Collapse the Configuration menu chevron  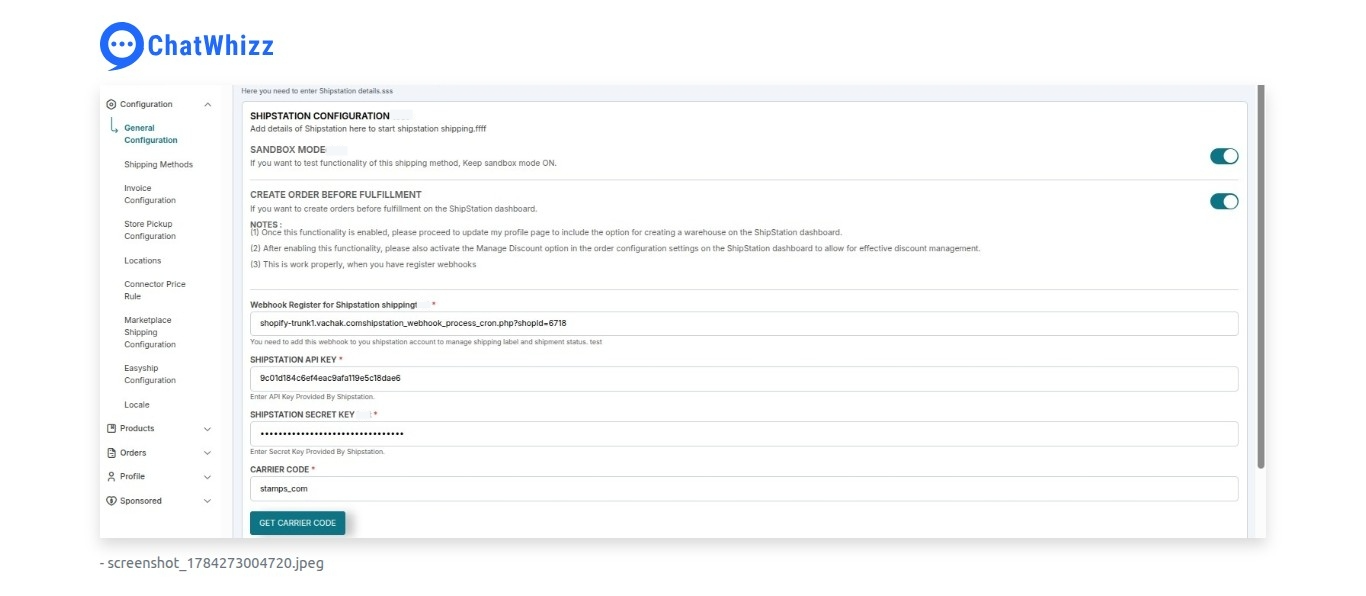207,104
